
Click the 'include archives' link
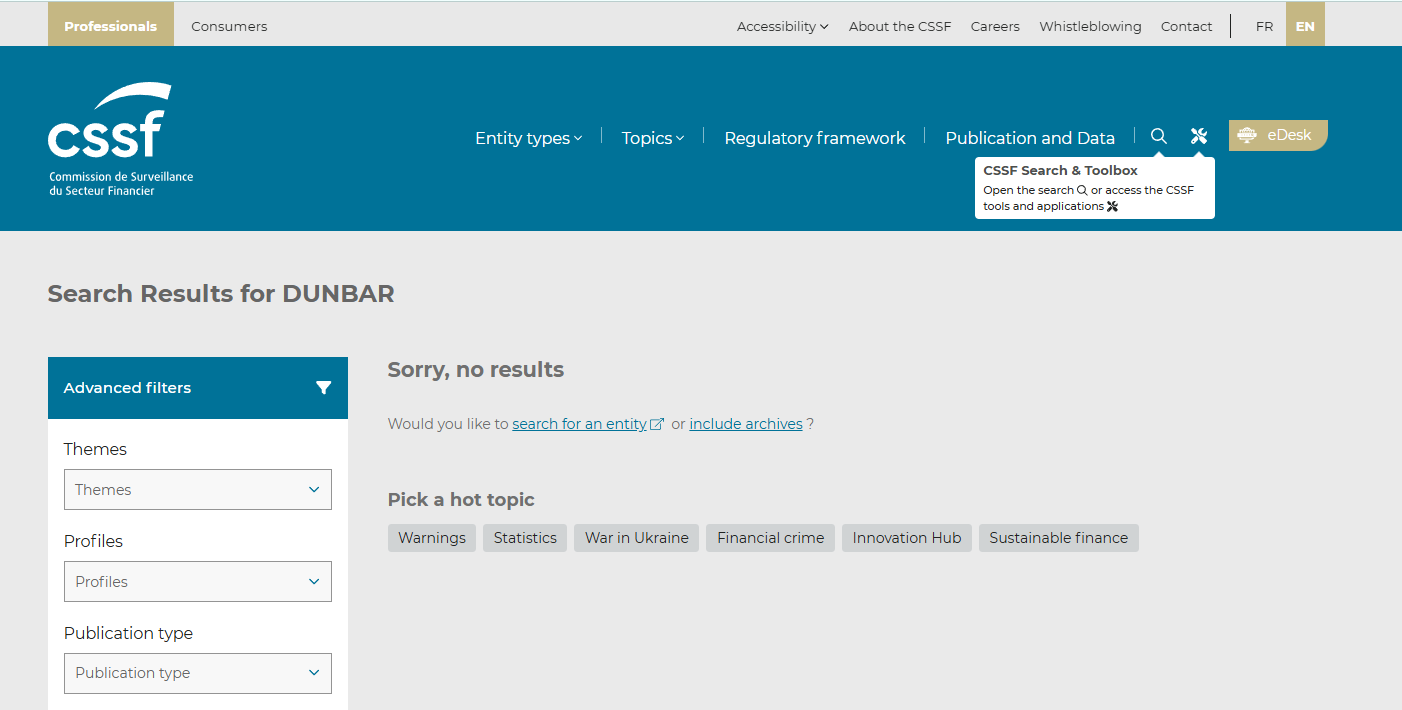pos(746,424)
